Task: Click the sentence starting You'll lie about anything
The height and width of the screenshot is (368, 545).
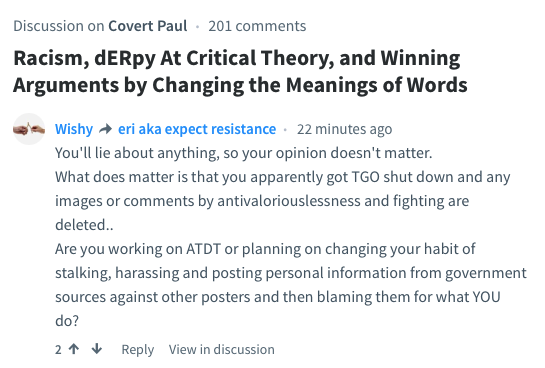Action: point(244,153)
